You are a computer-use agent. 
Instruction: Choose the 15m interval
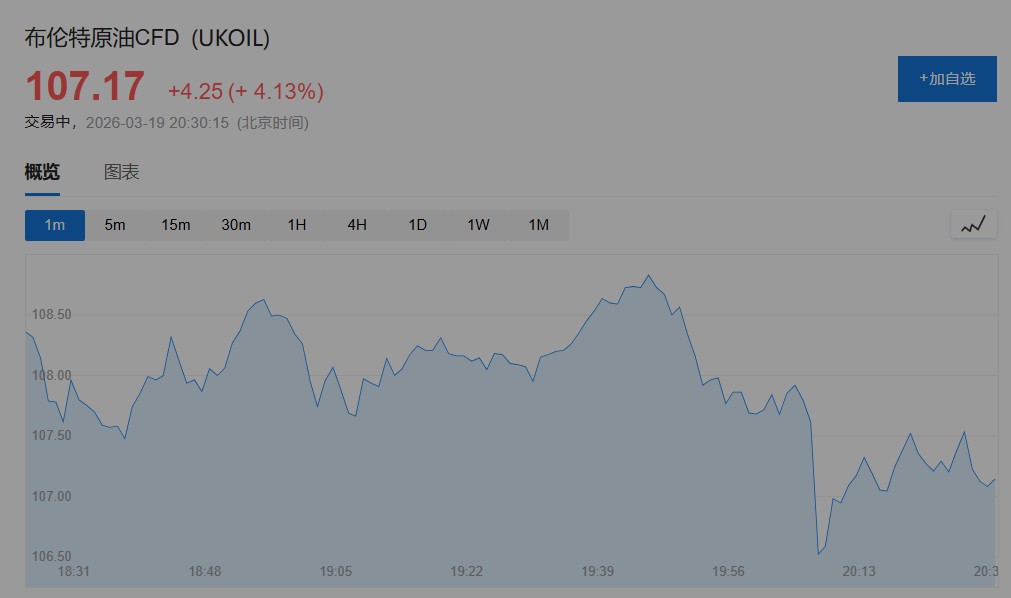(176, 225)
